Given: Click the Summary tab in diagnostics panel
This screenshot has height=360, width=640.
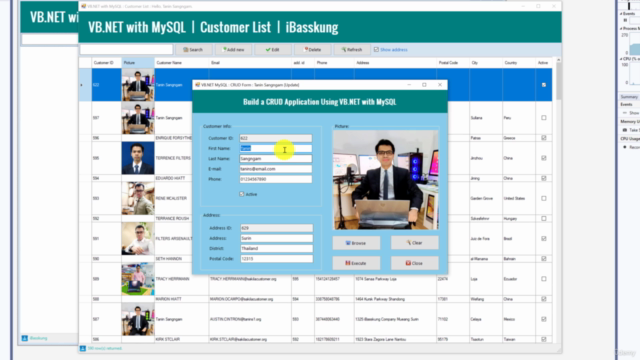Looking at the screenshot, I should tap(629, 97).
